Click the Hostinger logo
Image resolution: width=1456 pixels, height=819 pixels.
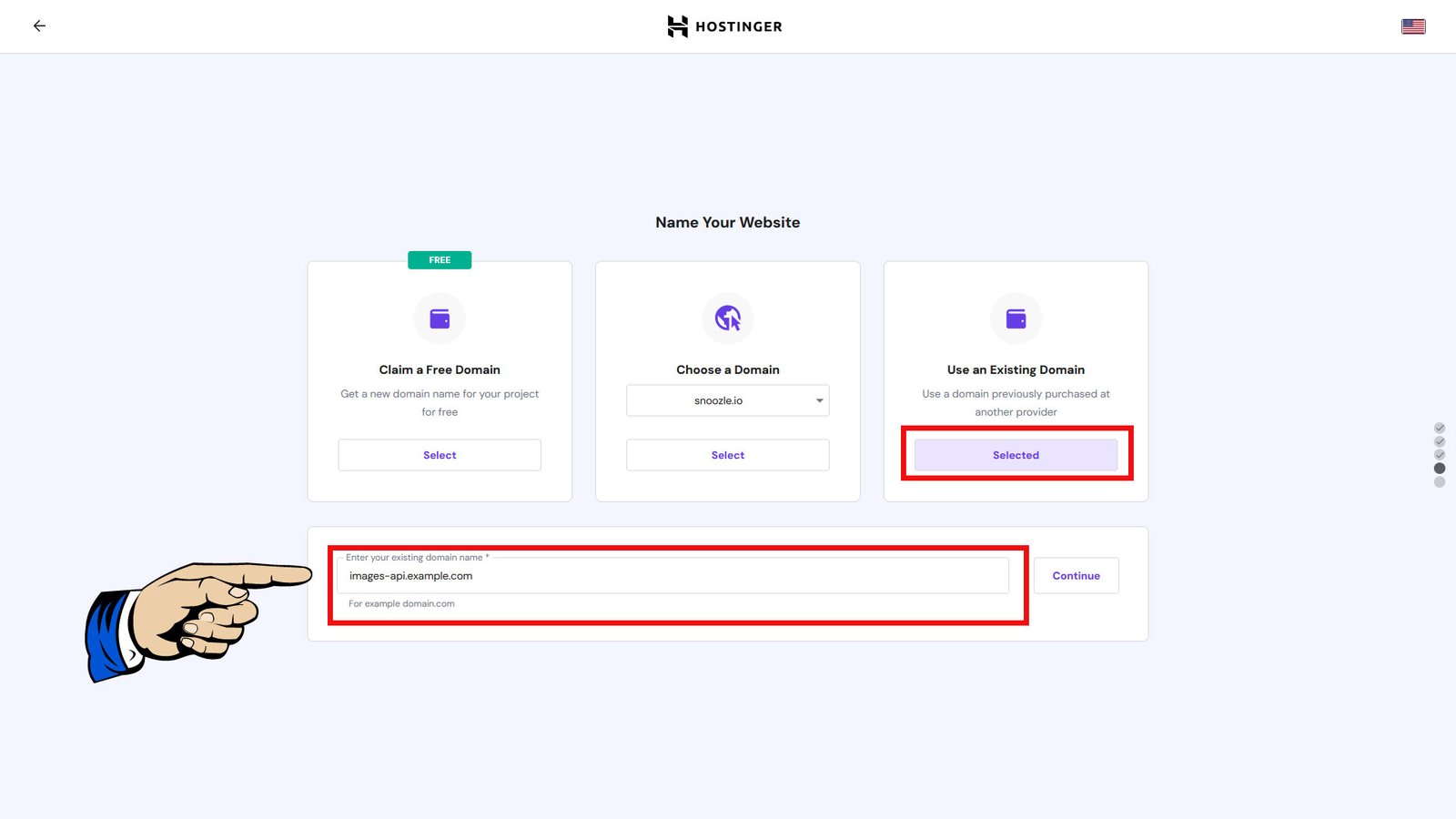point(724,26)
